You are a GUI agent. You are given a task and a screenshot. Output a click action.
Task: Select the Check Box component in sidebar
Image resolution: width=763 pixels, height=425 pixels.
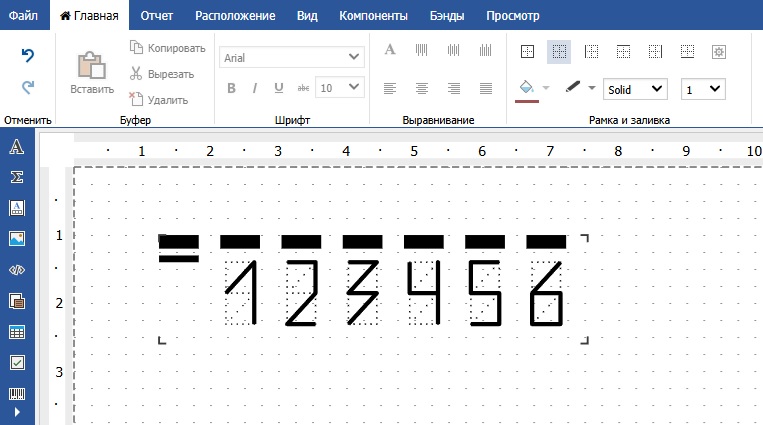point(17,362)
